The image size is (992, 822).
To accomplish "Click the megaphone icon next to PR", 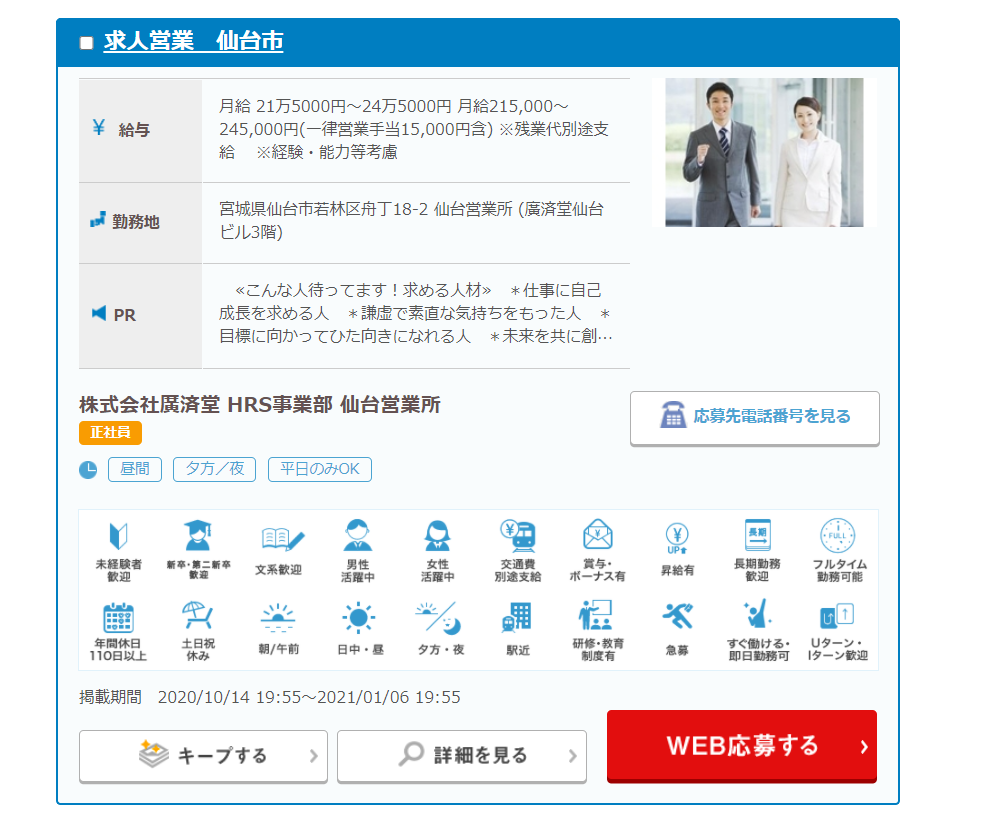I will 99,313.
